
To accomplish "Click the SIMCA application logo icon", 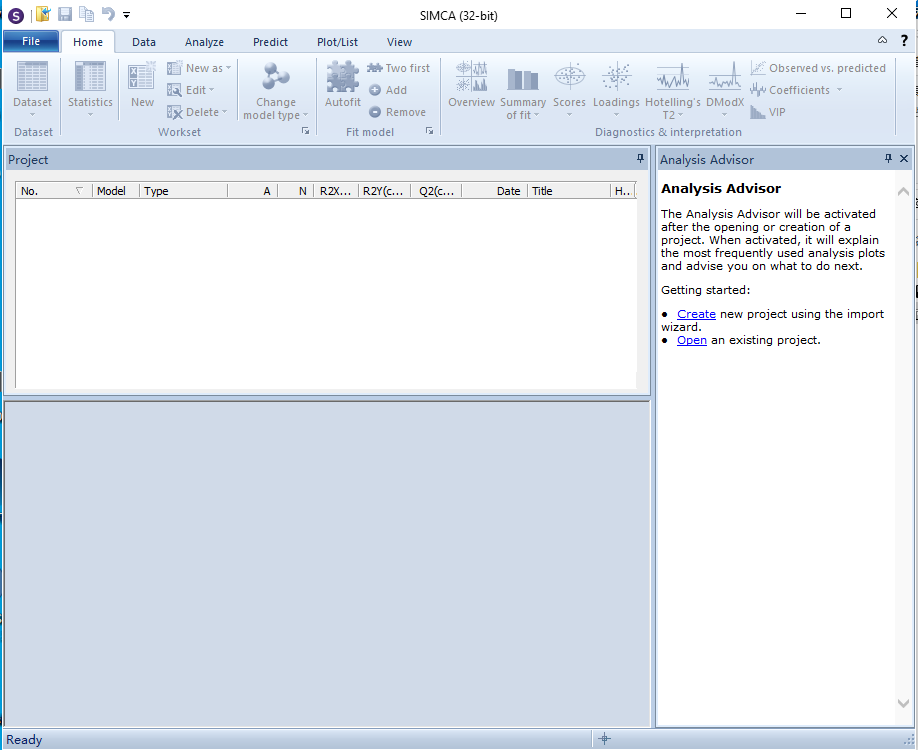I will [15, 15].
